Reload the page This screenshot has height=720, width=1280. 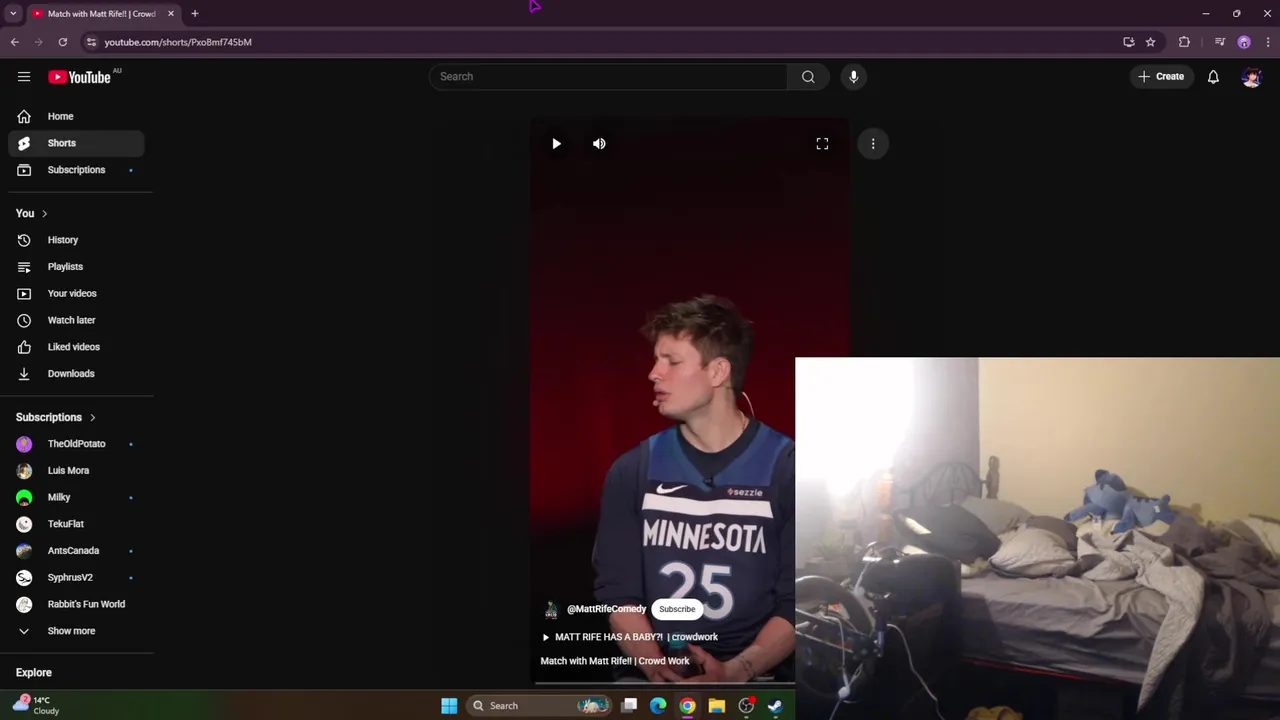click(x=62, y=42)
